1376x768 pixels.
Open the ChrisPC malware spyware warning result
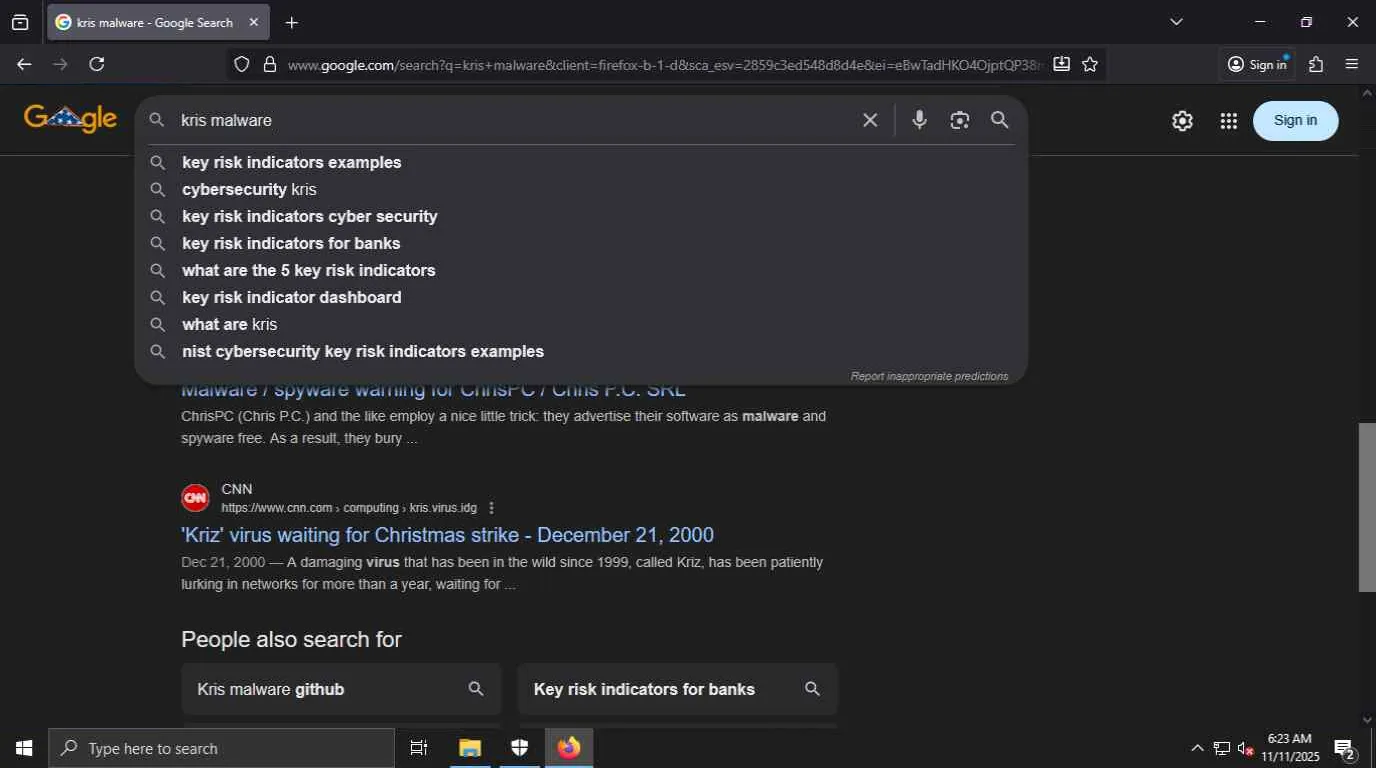(x=433, y=391)
